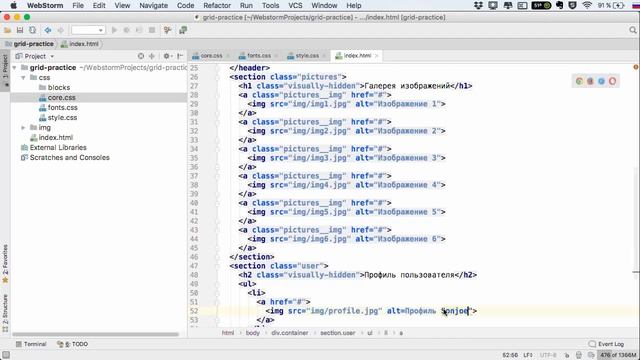Image resolution: width=640 pixels, height=360 pixels.
Task: Click the Synchronize toolbar icon
Action: click(33, 30)
